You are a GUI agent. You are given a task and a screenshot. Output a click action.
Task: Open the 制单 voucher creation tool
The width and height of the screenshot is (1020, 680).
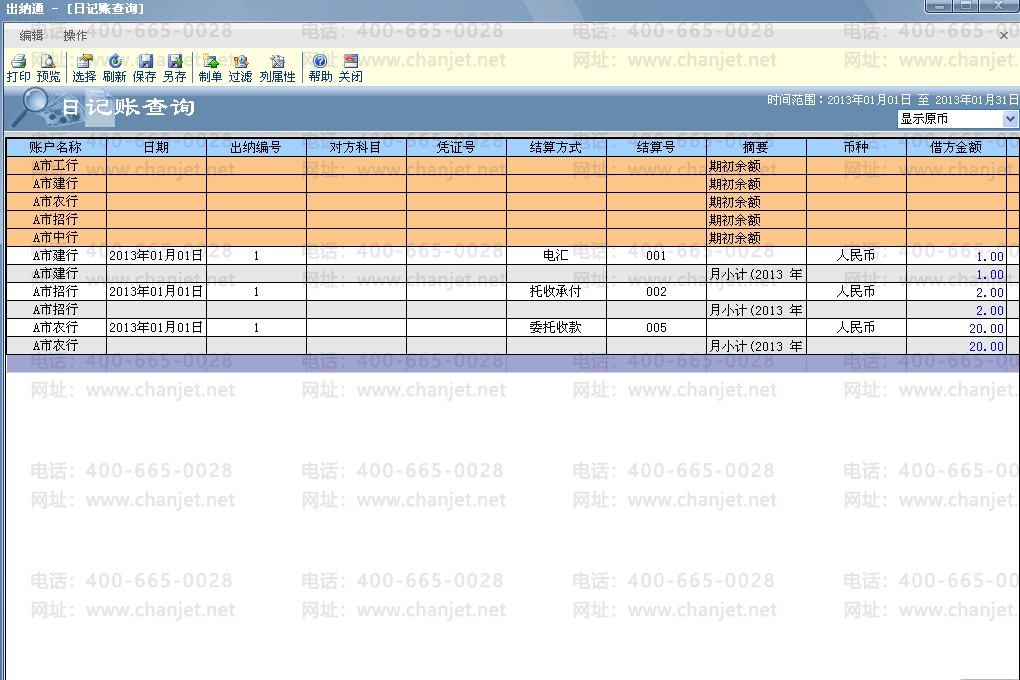[210, 68]
